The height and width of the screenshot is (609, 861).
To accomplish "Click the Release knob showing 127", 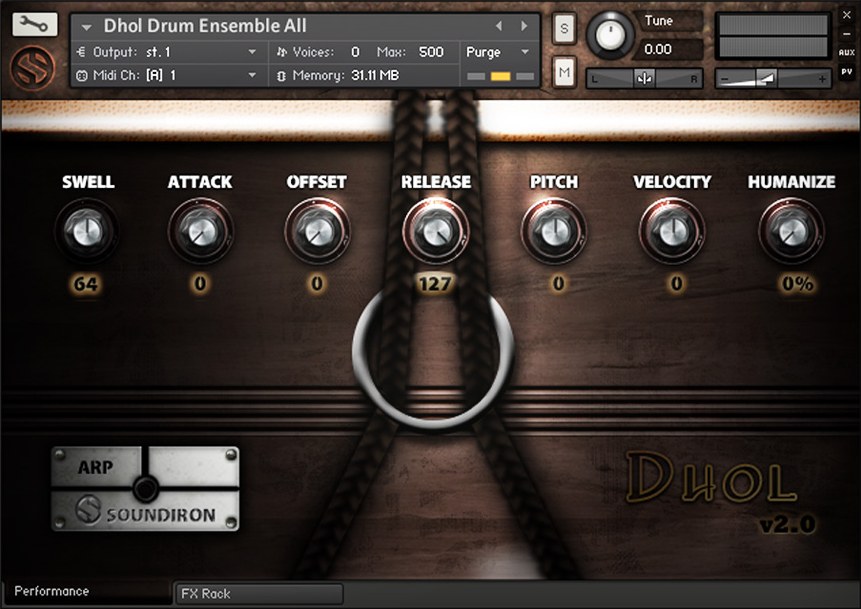I will click(435, 232).
